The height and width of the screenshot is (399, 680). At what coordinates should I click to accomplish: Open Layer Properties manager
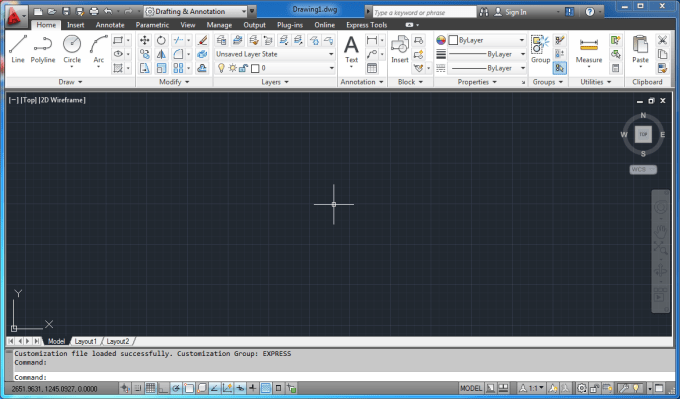pyautogui.click(x=222, y=40)
